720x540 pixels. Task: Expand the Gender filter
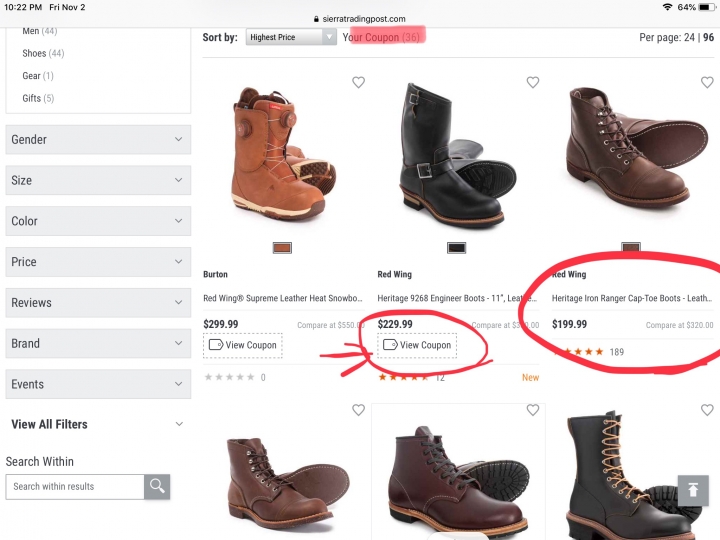[x=98, y=140]
